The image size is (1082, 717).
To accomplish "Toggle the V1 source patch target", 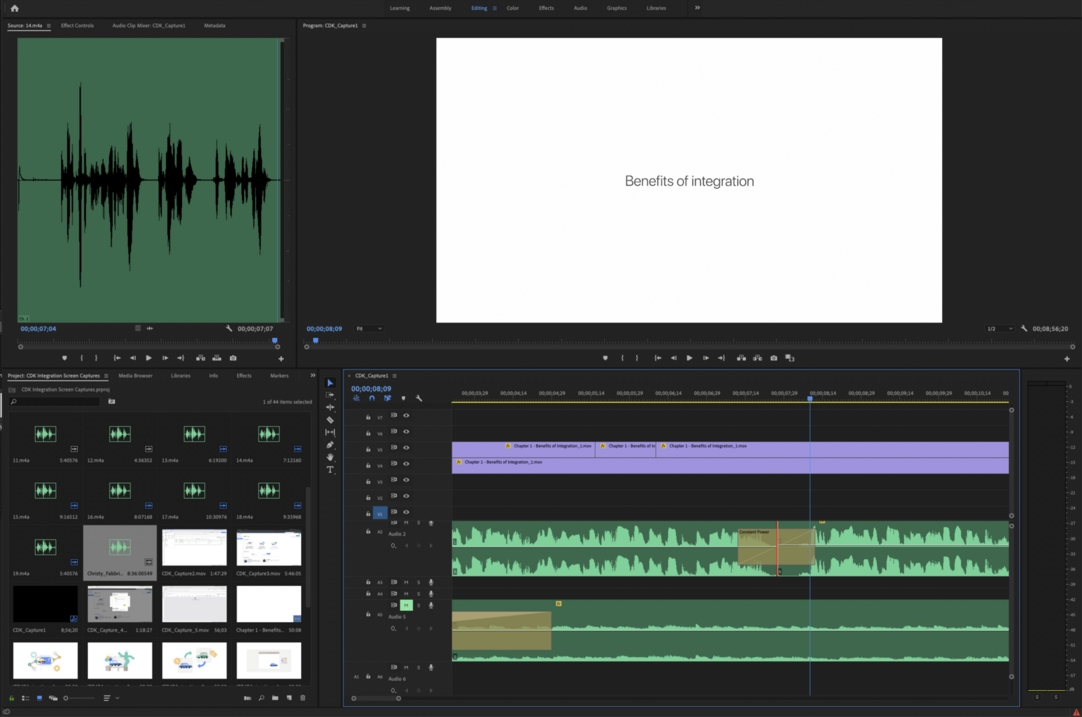I will coord(380,513).
